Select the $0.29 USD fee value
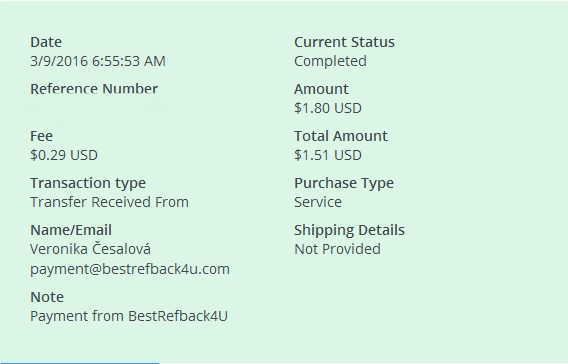This screenshot has height=364, width=568. [x=64, y=155]
